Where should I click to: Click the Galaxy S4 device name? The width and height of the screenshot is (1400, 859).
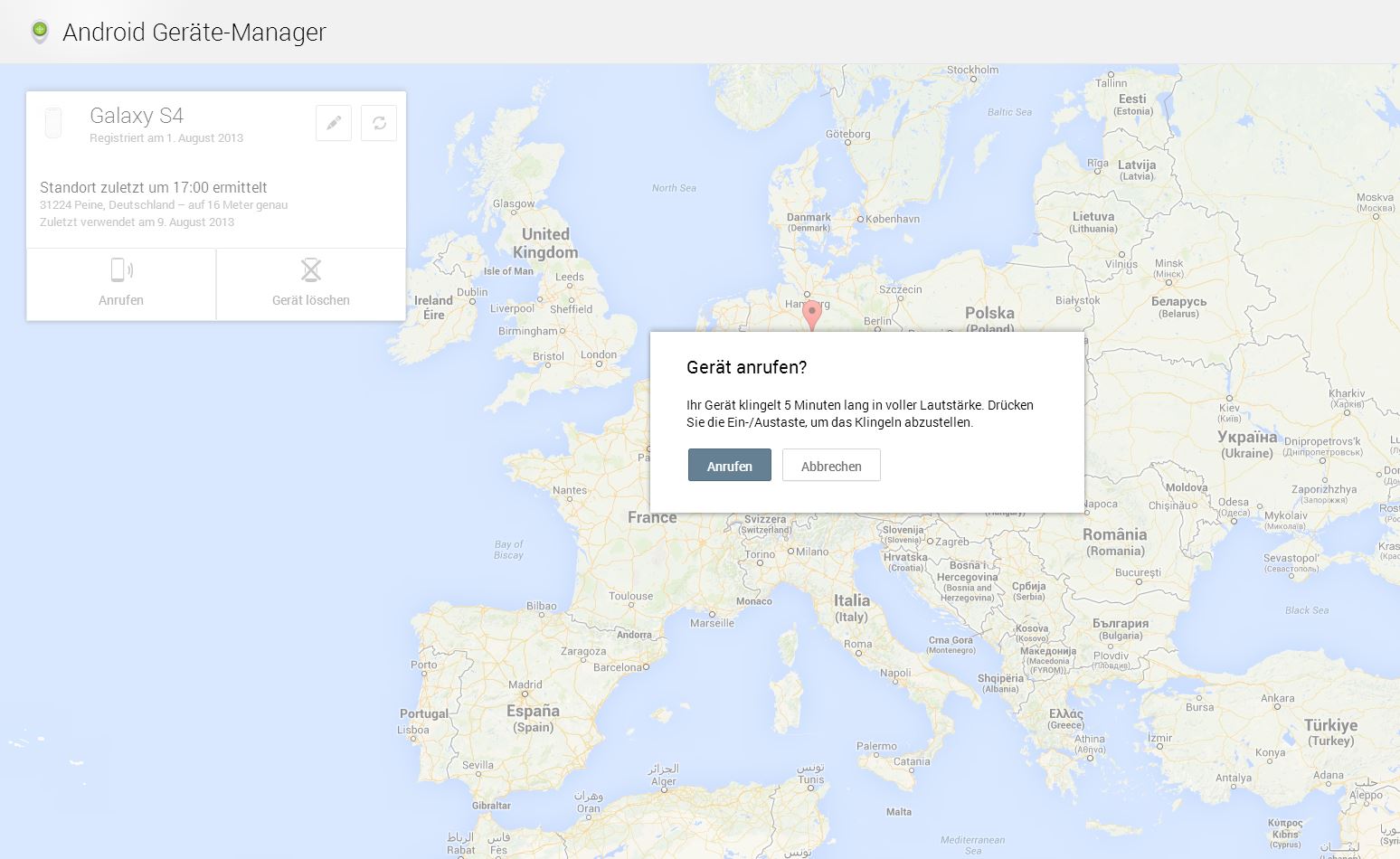click(137, 116)
